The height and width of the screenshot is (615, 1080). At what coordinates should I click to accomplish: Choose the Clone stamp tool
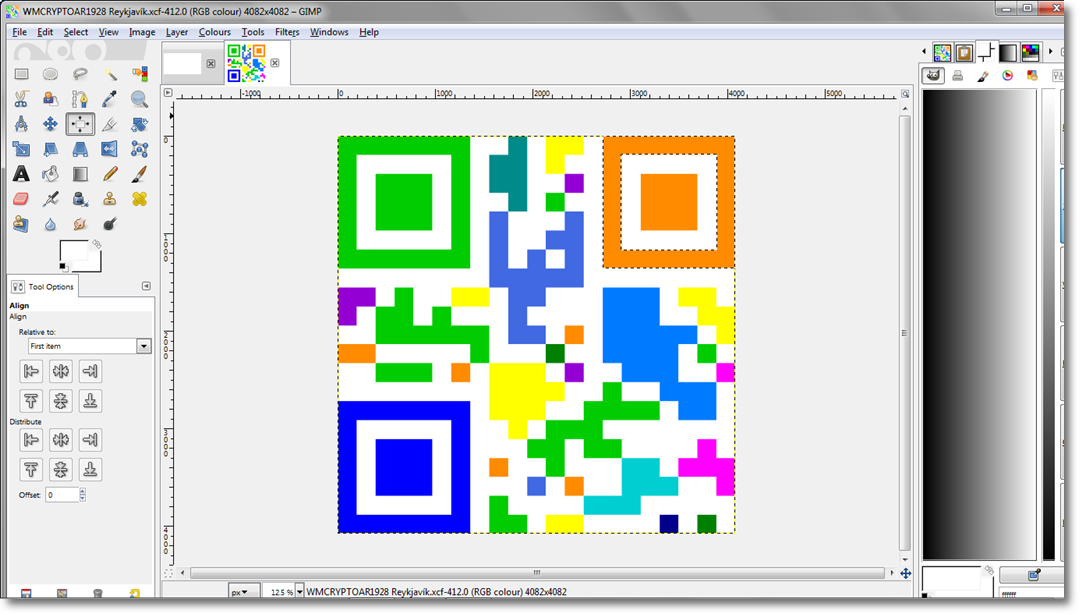click(x=110, y=199)
